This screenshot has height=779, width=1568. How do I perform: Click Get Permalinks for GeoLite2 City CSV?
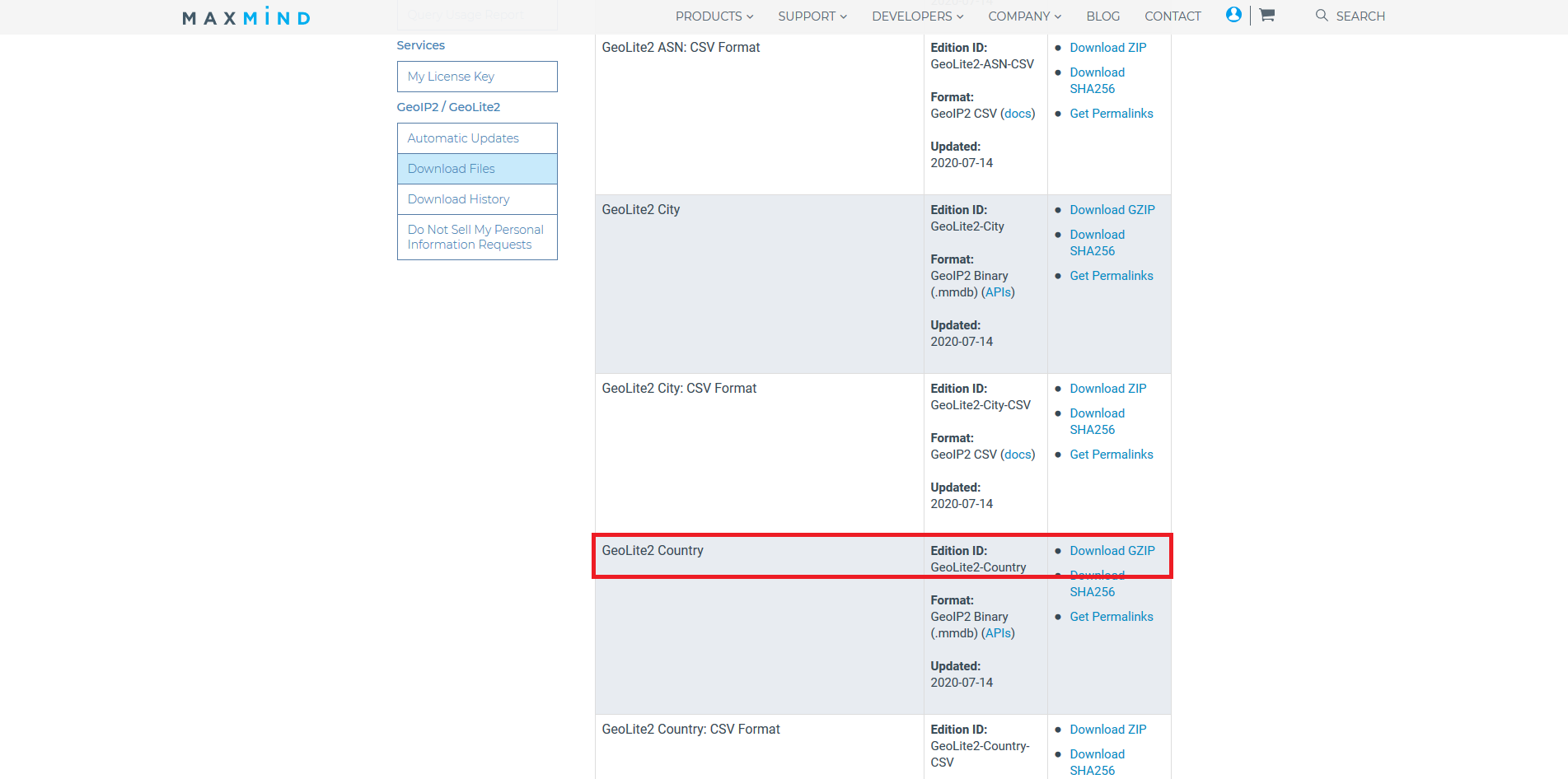1112,455
